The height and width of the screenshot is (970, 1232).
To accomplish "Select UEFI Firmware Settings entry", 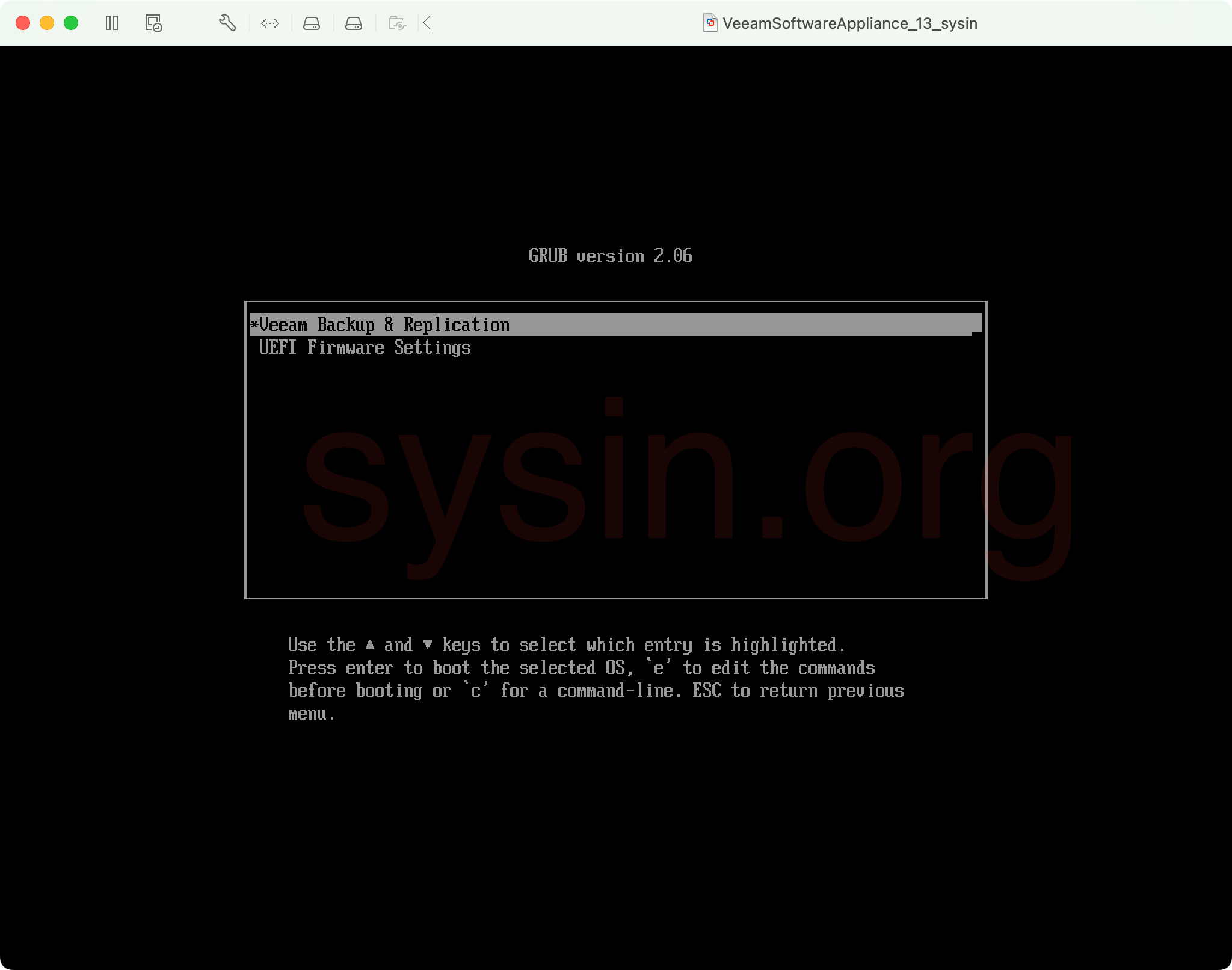I will [365, 348].
